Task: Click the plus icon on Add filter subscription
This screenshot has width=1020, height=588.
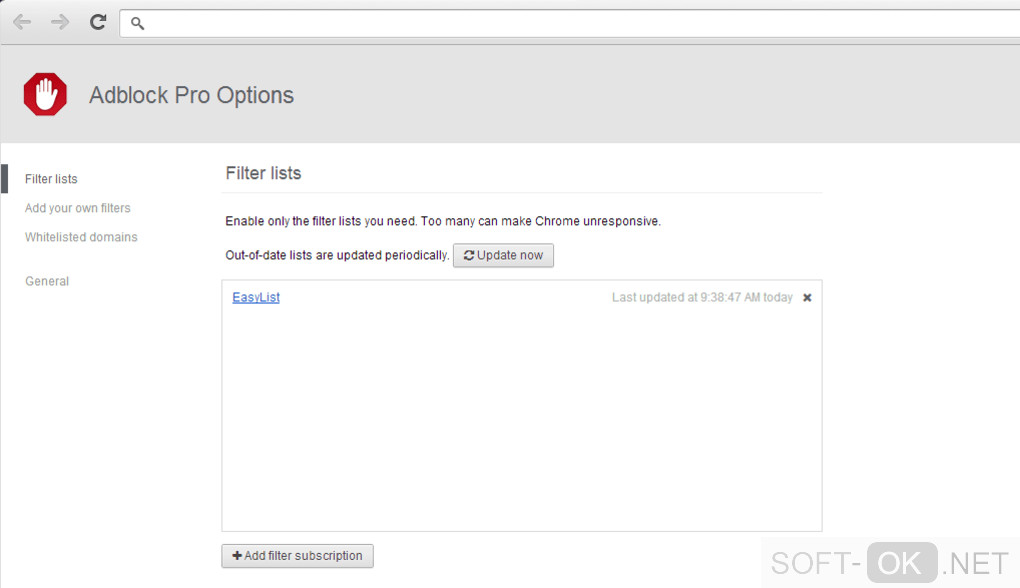Action: [x=237, y=556]
